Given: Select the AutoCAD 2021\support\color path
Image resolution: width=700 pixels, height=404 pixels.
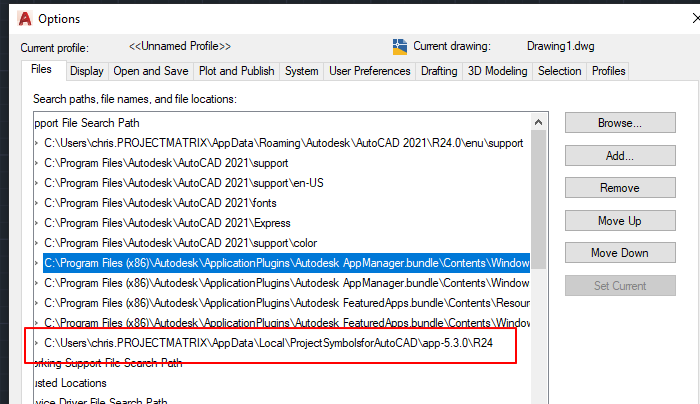Looking at the screenshot, I should (180, 243).
